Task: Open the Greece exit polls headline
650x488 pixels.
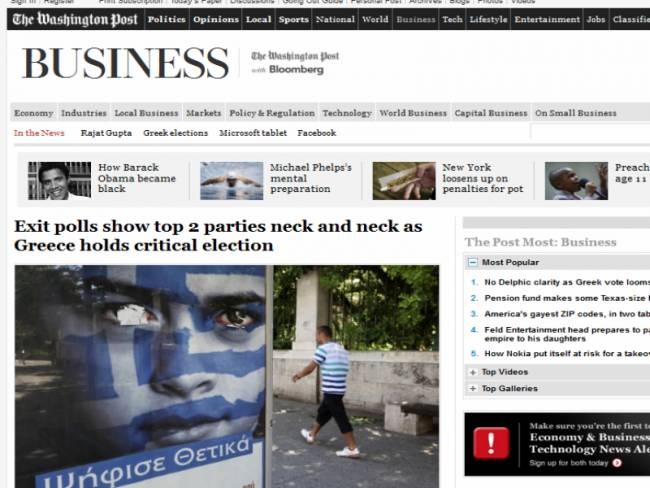Action: [x=217, y=236]
